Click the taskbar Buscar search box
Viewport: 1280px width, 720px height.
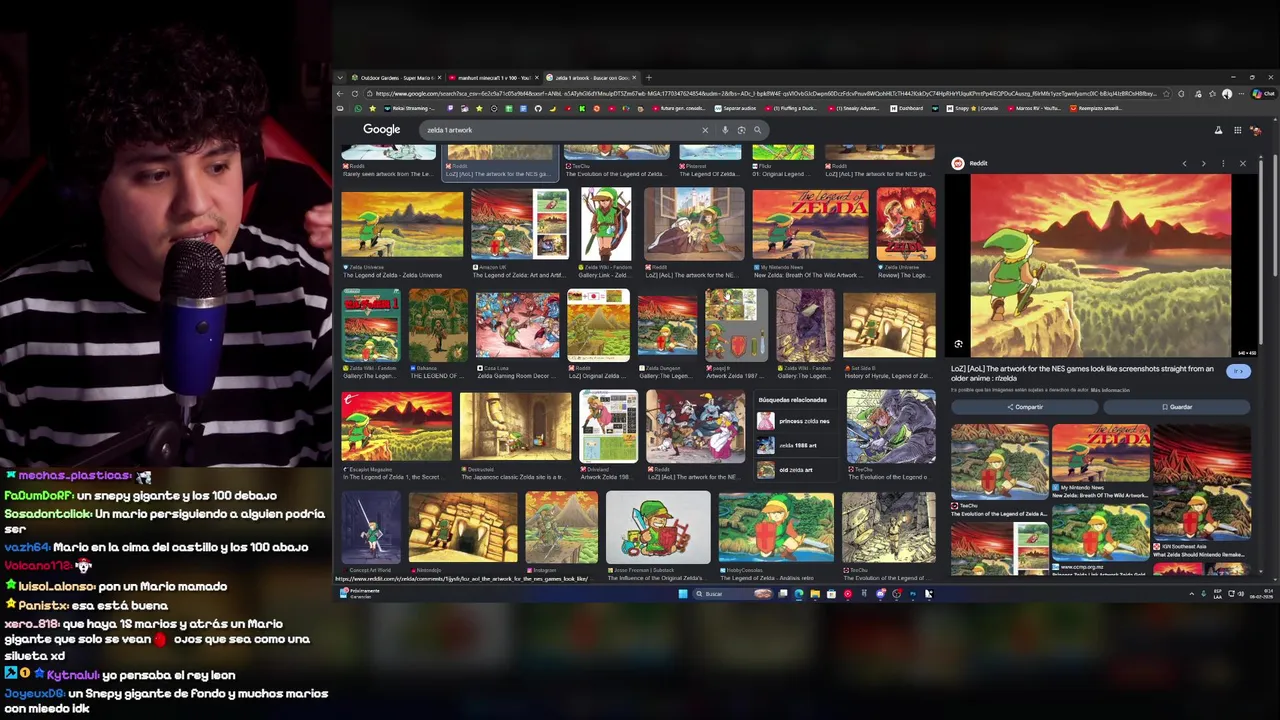pyautogui.click(x=731, y=593)
